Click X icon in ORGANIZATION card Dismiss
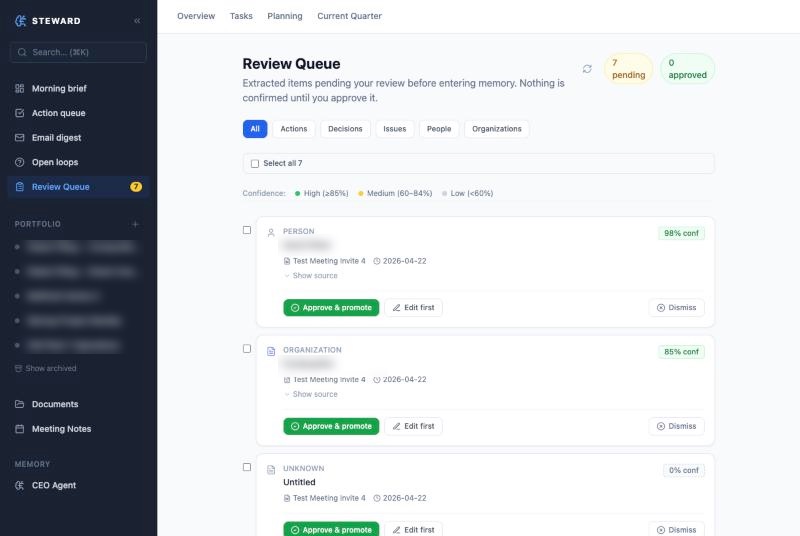This screenshot has width=800, height=536. point(661,426)
